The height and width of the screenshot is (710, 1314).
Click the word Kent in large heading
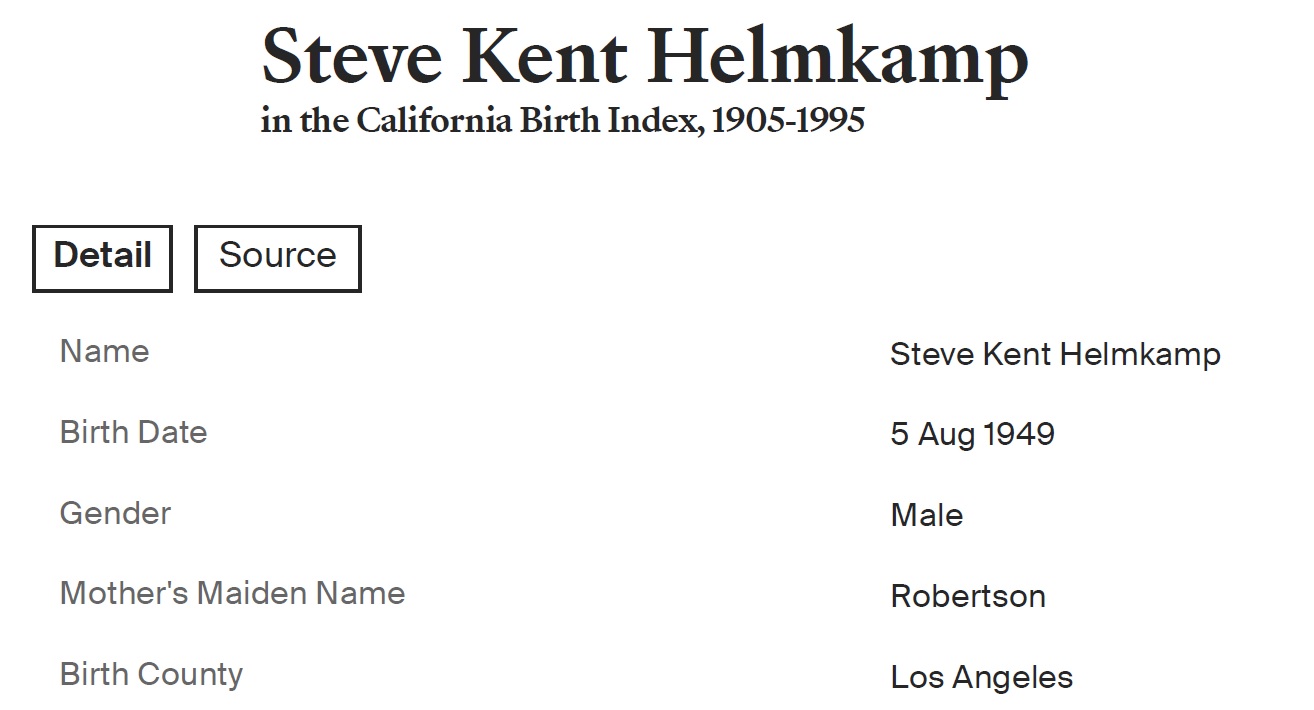coord(545,58)
